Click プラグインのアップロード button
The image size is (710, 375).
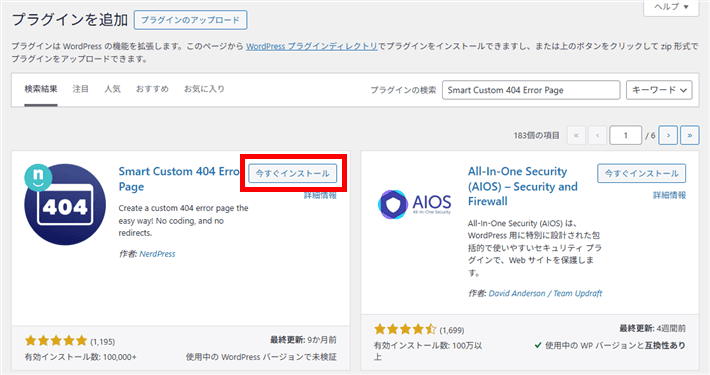[x=191, y=20]
